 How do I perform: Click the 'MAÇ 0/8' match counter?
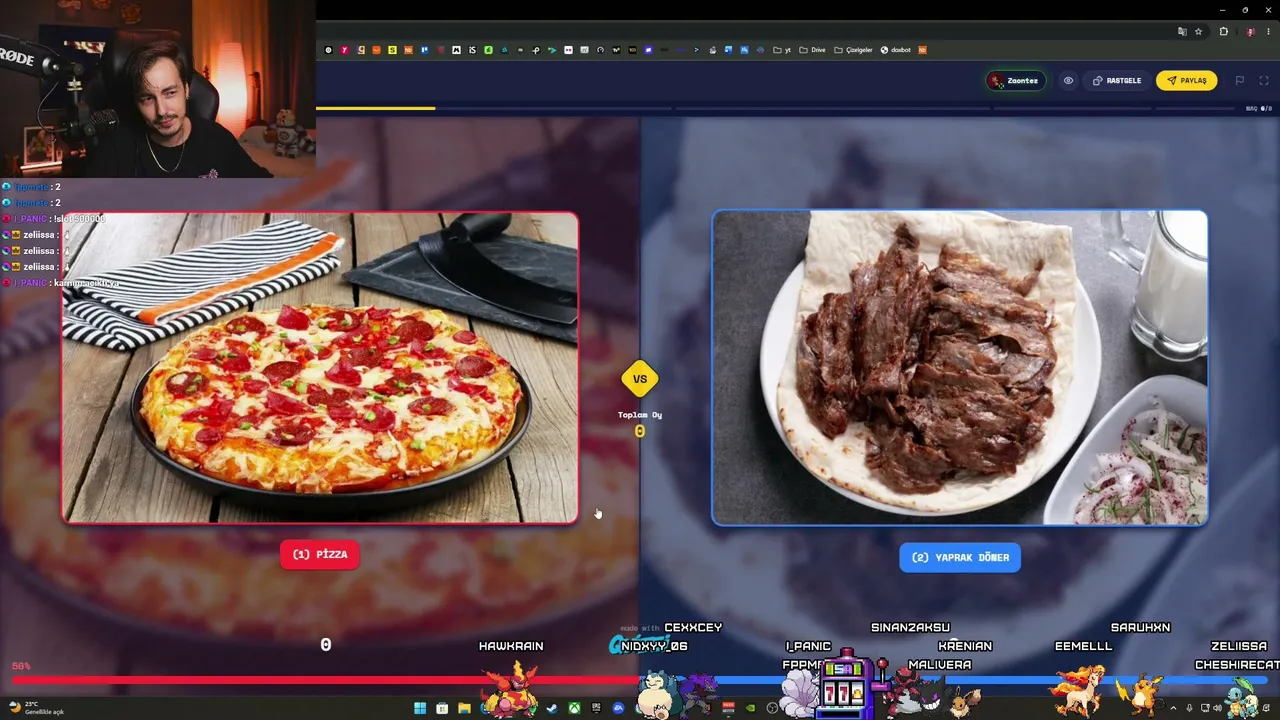point(1259,108)
